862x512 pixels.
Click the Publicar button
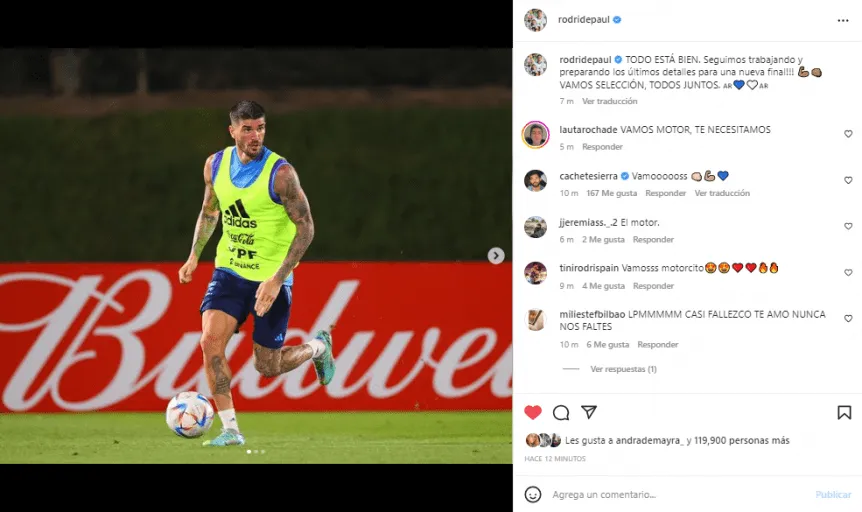[833, 495]
